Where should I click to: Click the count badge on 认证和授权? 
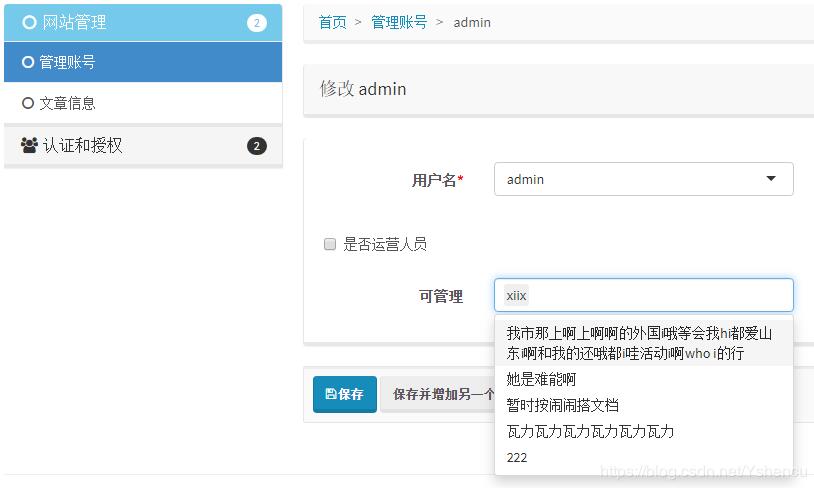[x=256, y=146]
